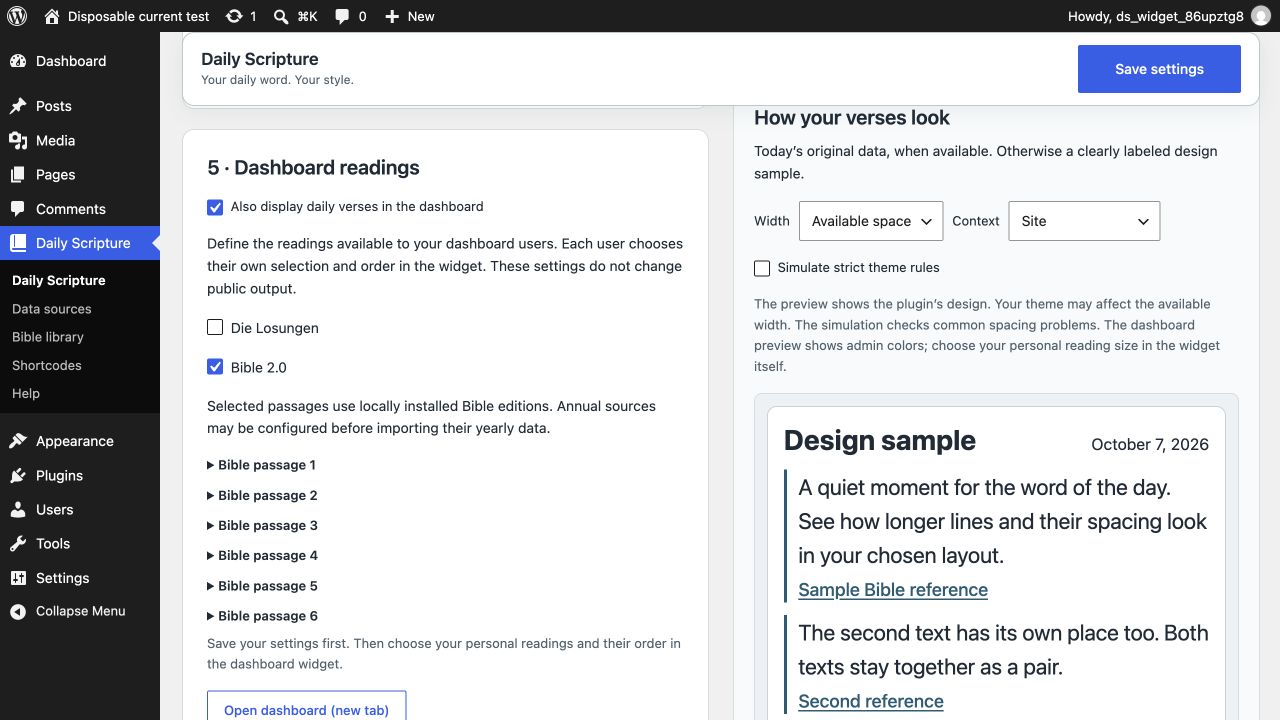The width and height of the screenshot is (1280, 720).
Task: Expand Bible passage 2
Action: (262, 495)
